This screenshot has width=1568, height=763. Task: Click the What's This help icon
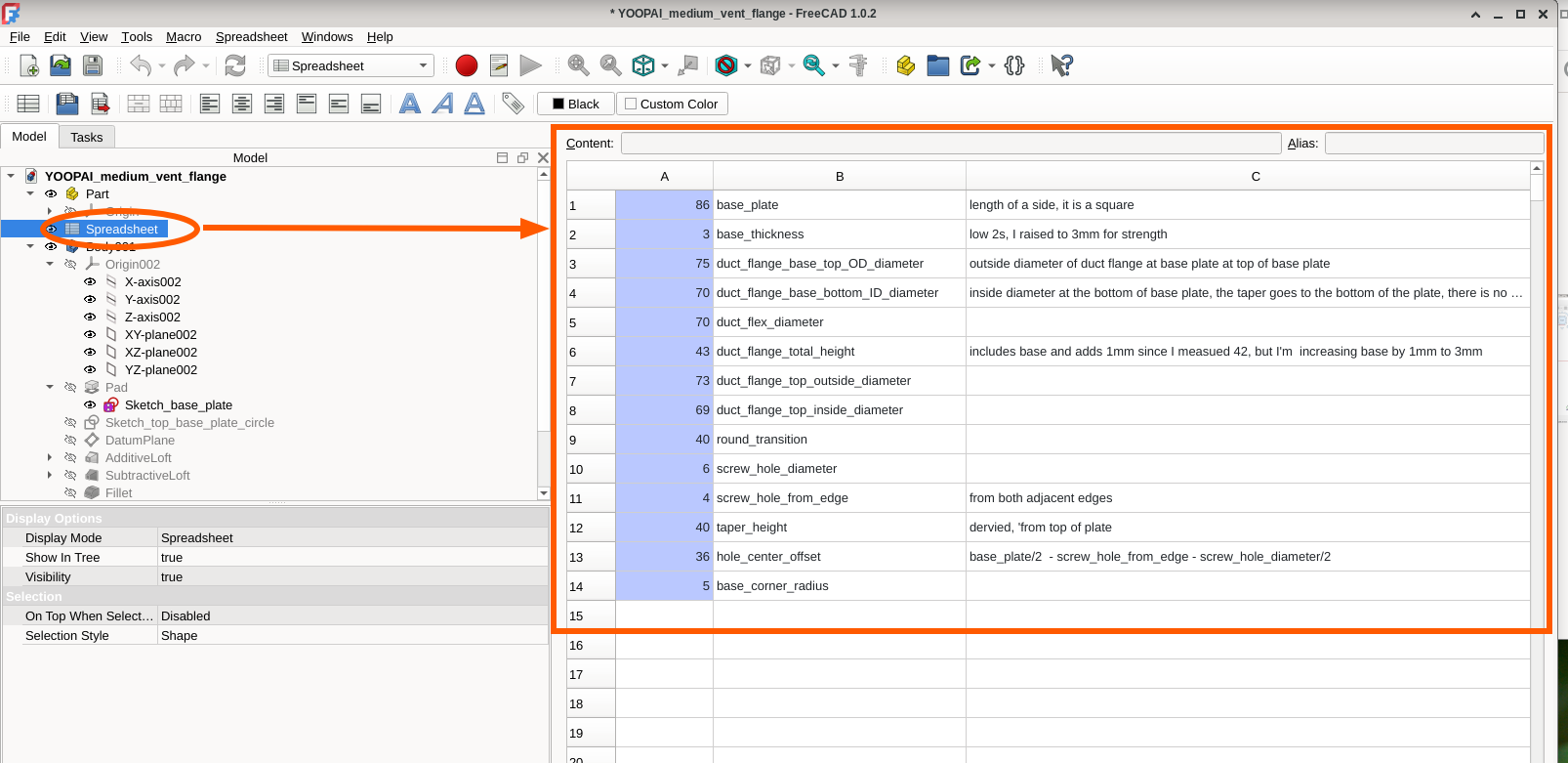pyautogui.click(x=1061, y=65)
